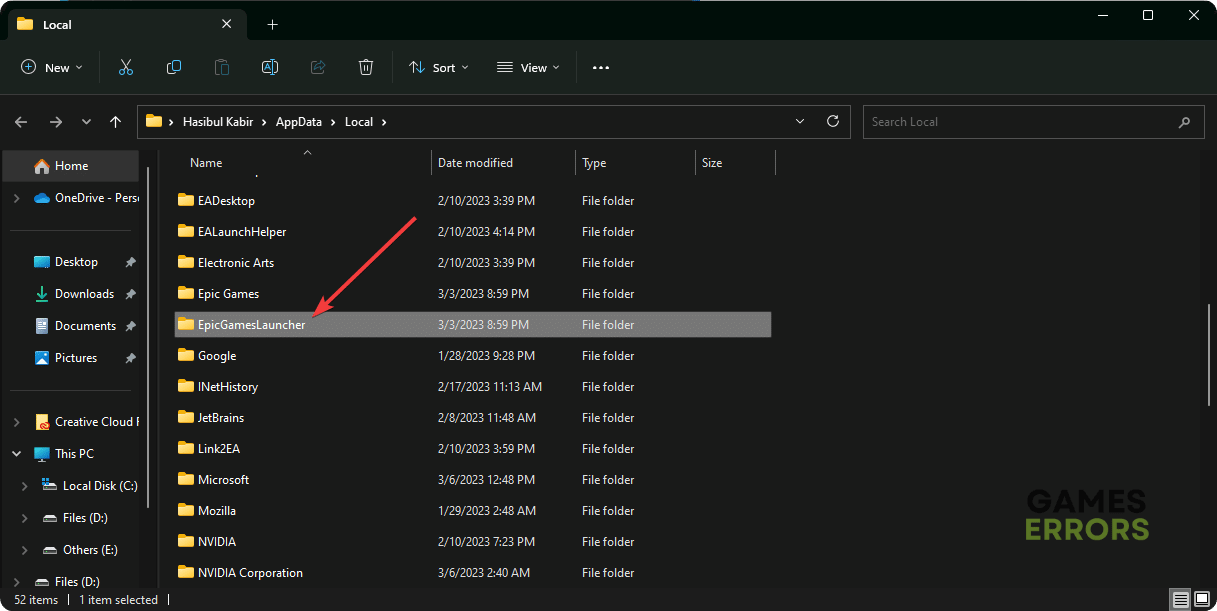Select the Epic Games folder
The height and width of the screenshot is (611, 1217).
click(228, 294)
